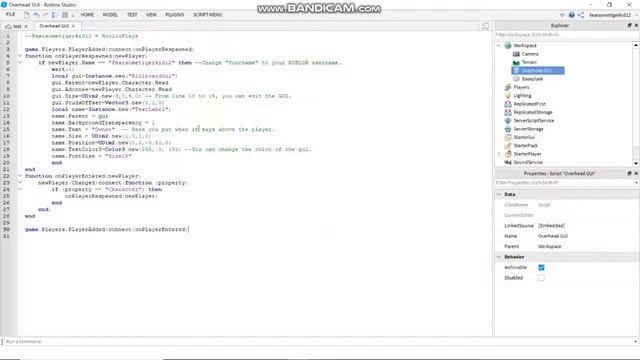Open the quick access toolbar dropdown arrow
The width and height of the screenshot is (640, 360).
click(73, 15)
